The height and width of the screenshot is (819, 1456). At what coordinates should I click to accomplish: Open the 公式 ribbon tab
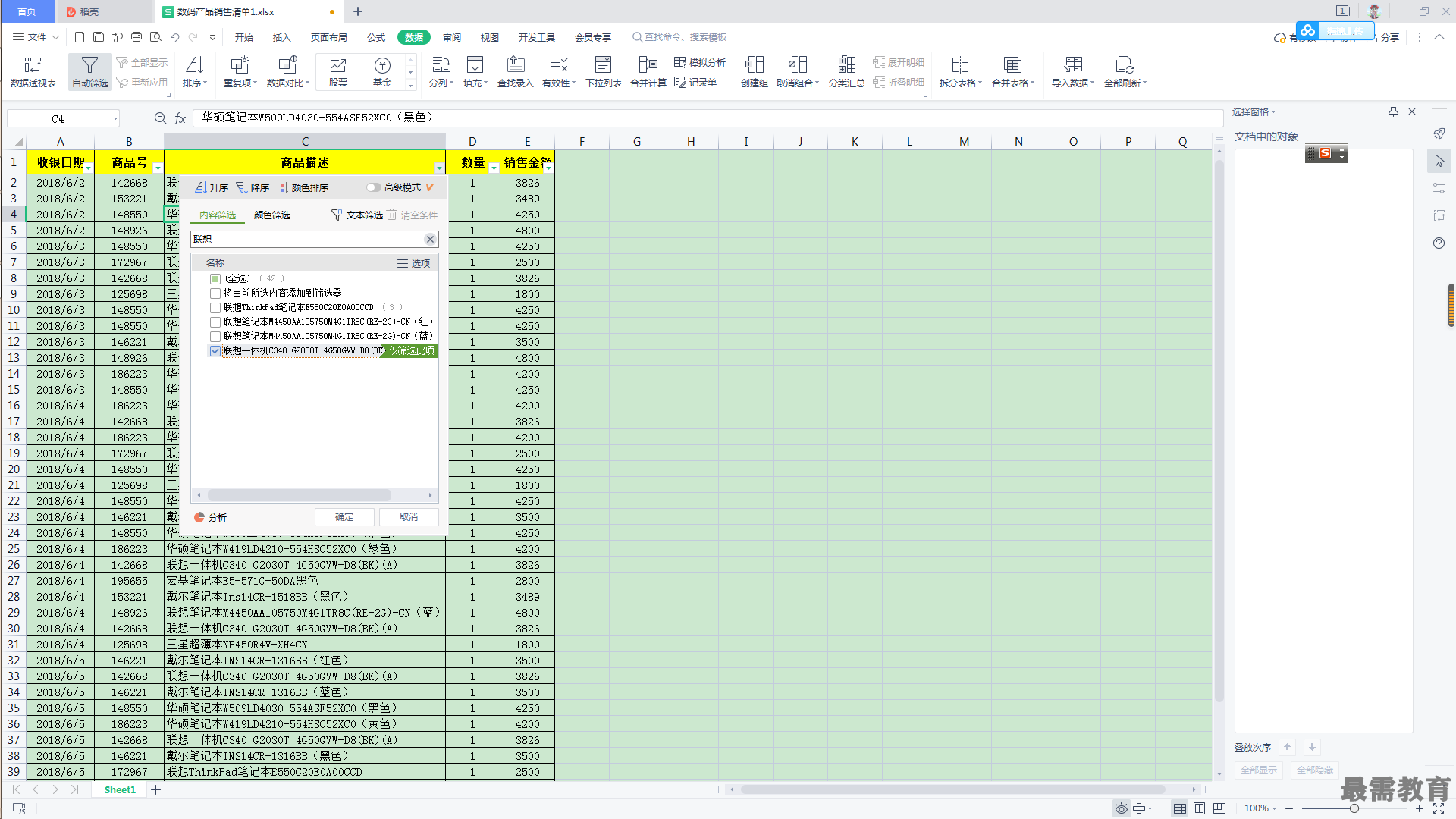click(376, 37)
